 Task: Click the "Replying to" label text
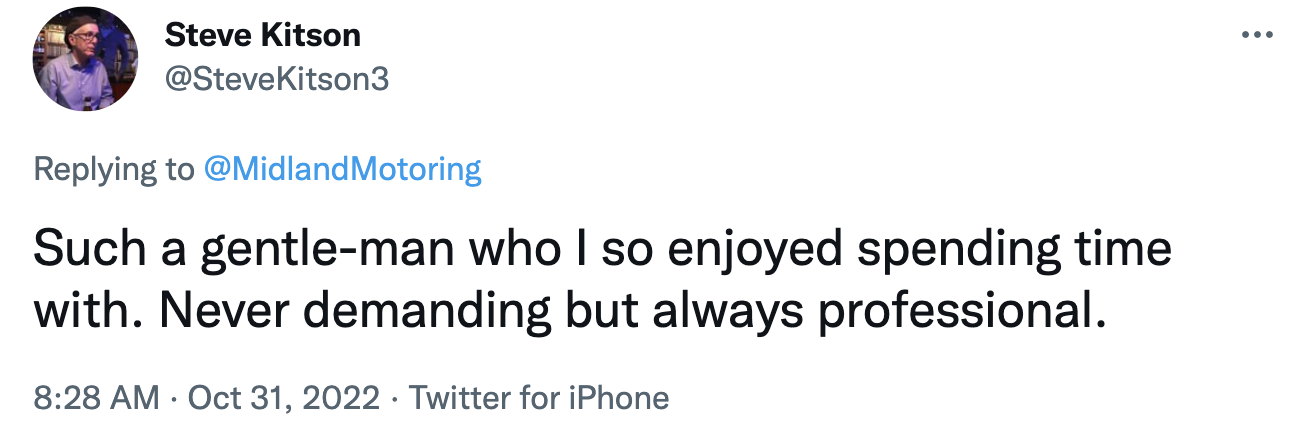114,169
